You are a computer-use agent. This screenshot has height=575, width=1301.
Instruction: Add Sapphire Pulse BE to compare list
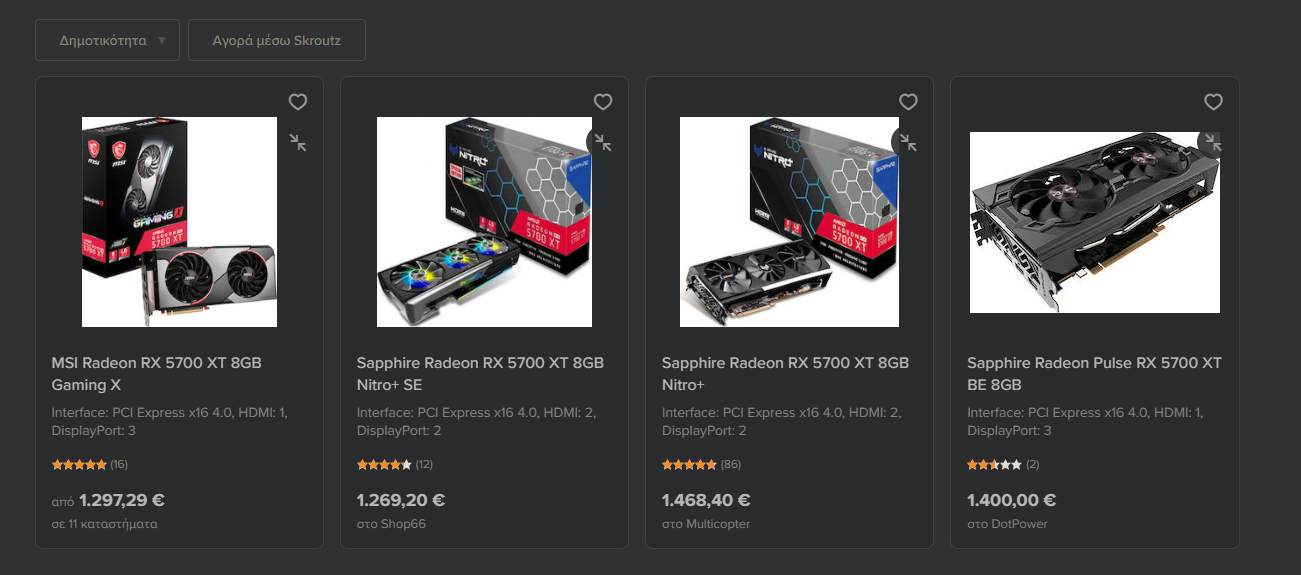click(x=1212, y=142)
